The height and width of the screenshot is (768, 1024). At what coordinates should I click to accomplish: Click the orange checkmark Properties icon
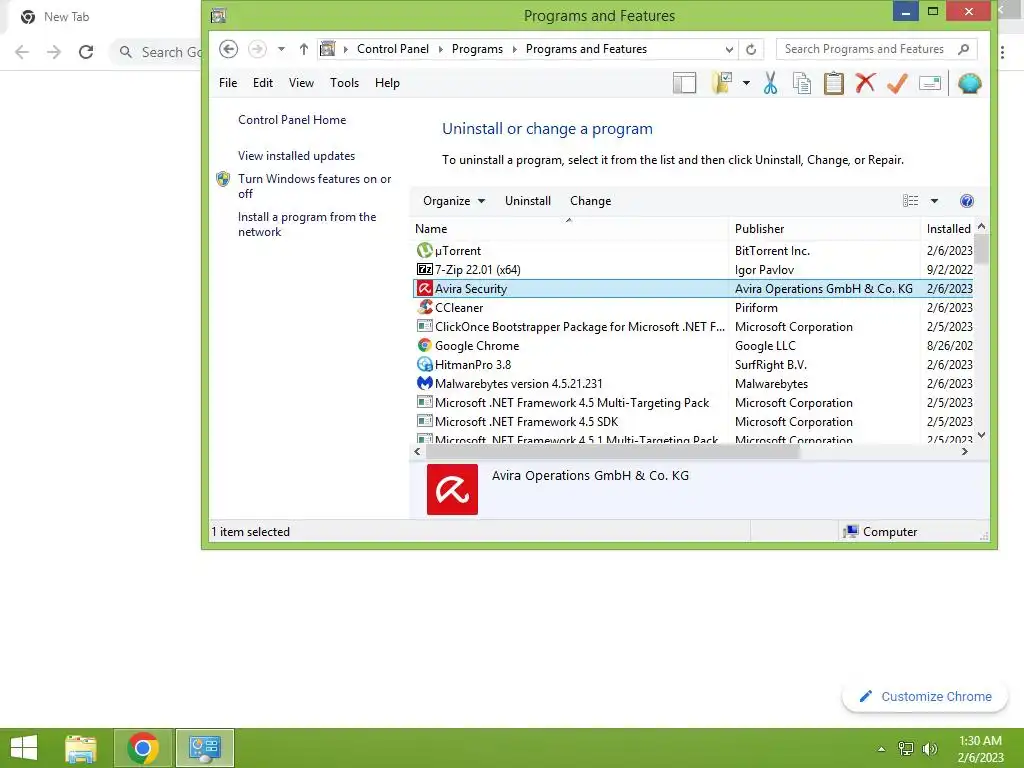[897, 83]
